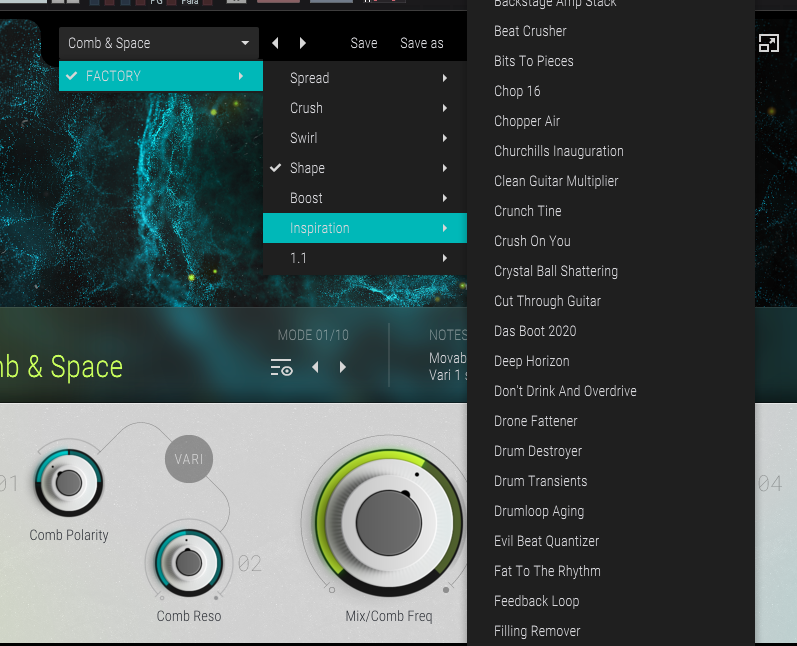This screenshot has width=797, height=646.
Task: Select the Feedback Loop preset
Action: (611, 601)
